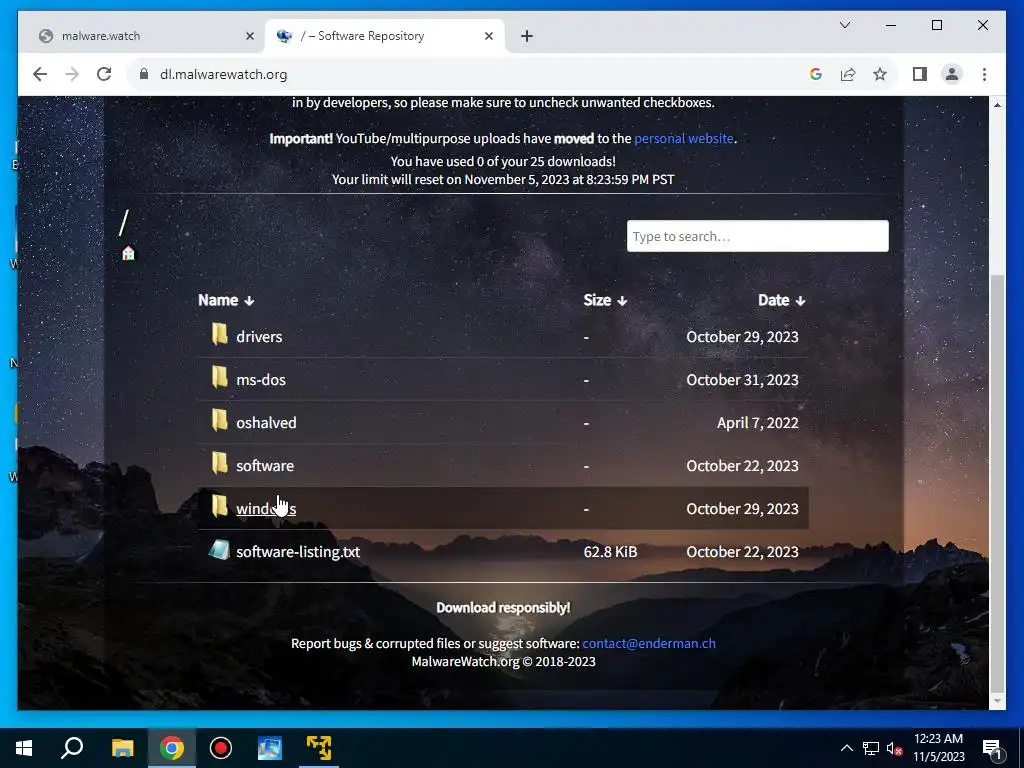1024x768 pixels.
Task: Open the tab search dropdown
Action: [844, 25]
